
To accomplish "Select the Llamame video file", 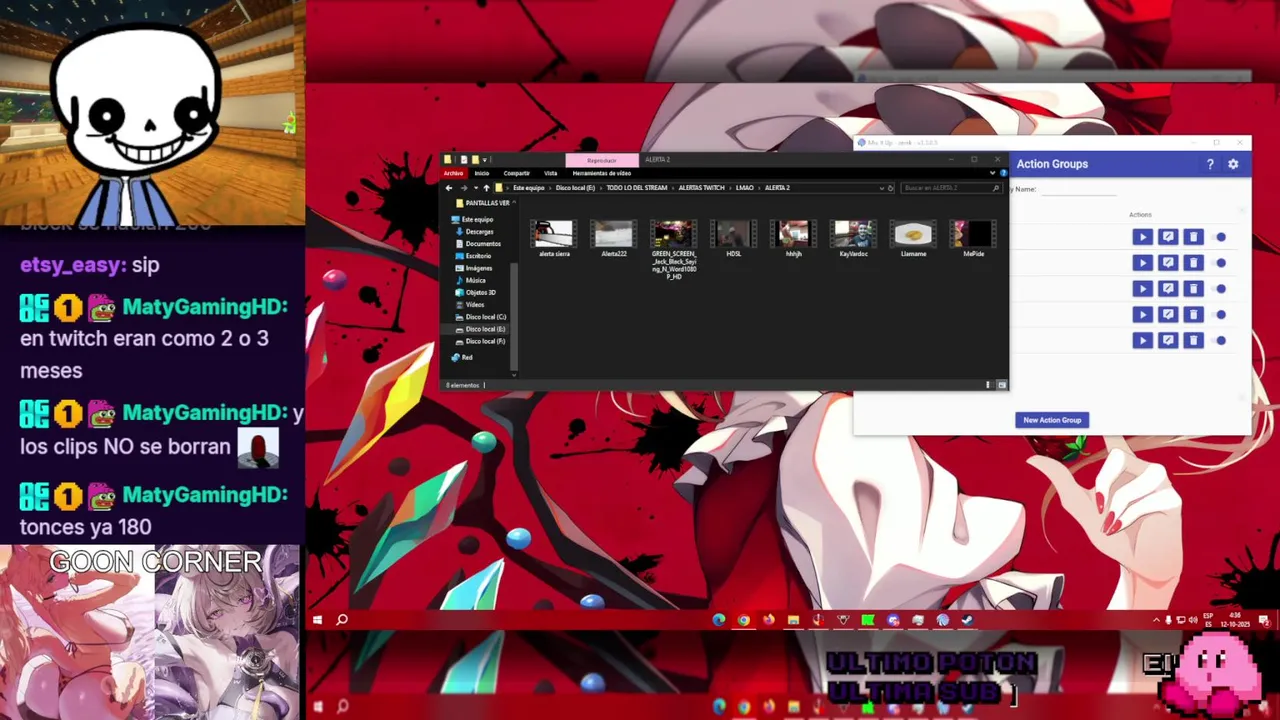I will tap(913, 239).
